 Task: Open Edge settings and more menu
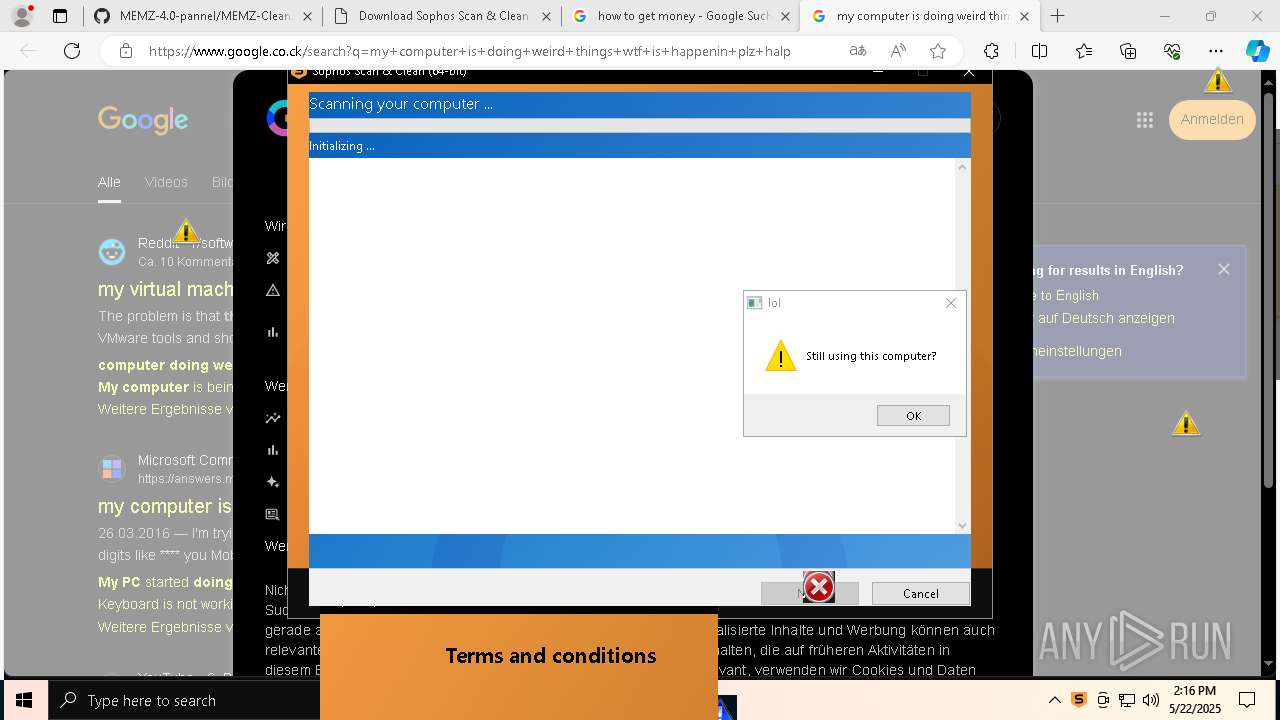1216,51
